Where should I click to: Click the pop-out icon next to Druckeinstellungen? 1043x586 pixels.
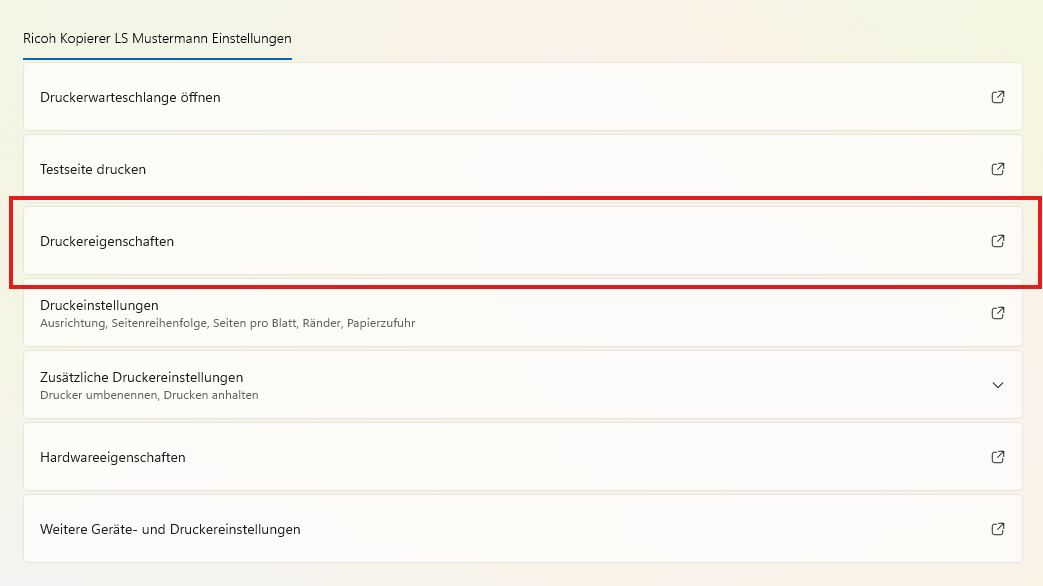(997, 313)
